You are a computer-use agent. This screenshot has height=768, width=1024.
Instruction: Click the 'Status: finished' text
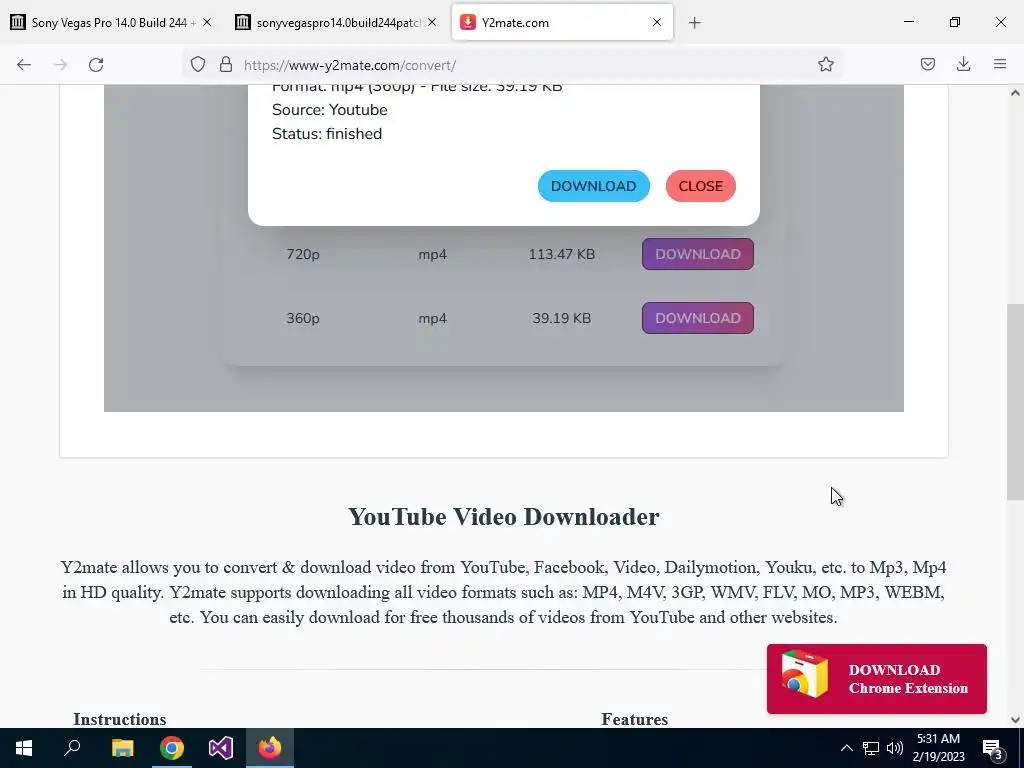[327, 134]
